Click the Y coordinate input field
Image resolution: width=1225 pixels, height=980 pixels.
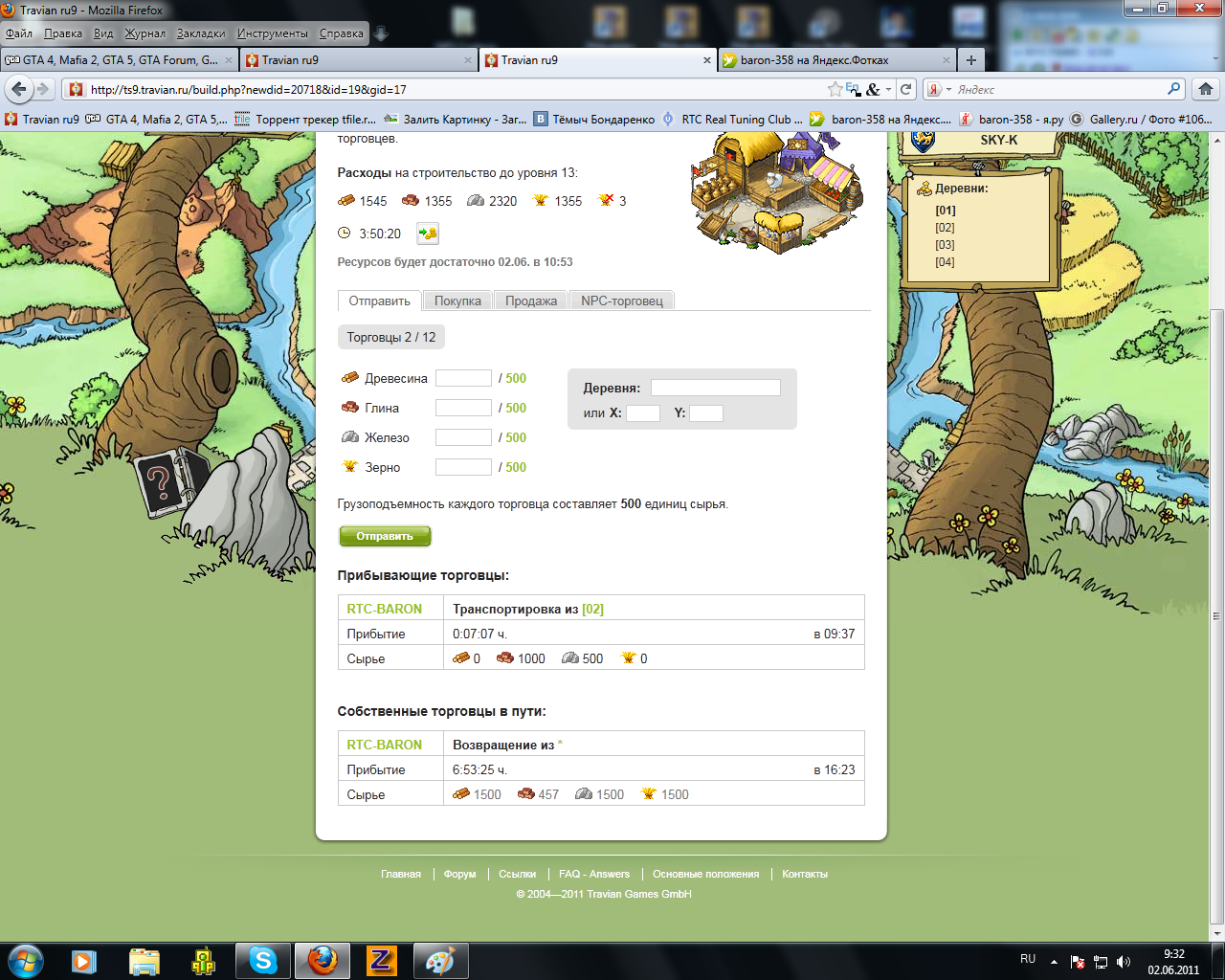(706, 413)
